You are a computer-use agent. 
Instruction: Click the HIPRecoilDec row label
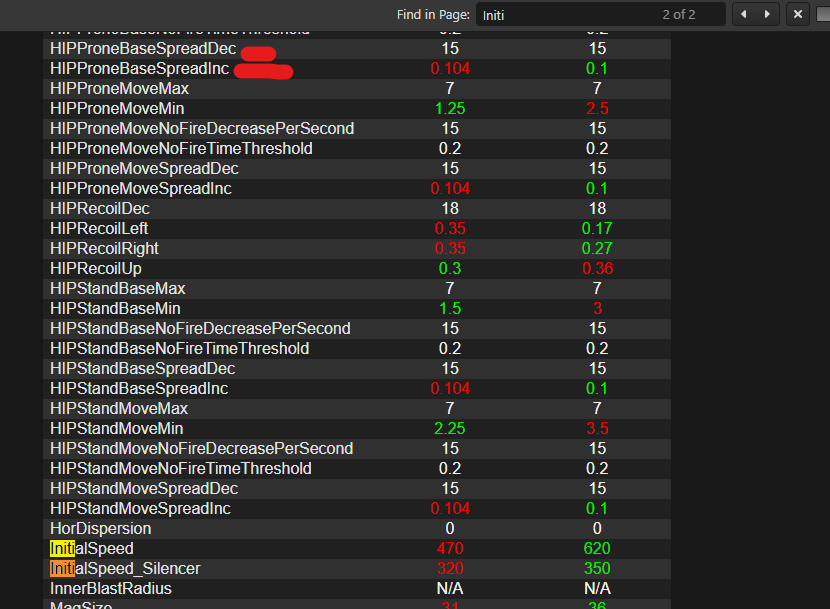tap(100, 208)
